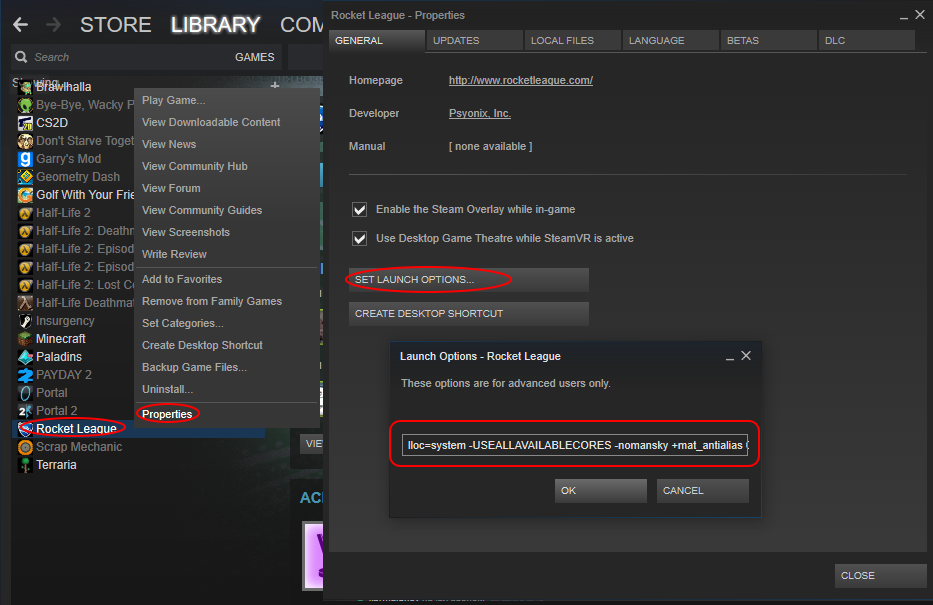Screen dimensions: 933x605
Task: Choose Write Review menu entry
Action: click(x=227, y=255)
